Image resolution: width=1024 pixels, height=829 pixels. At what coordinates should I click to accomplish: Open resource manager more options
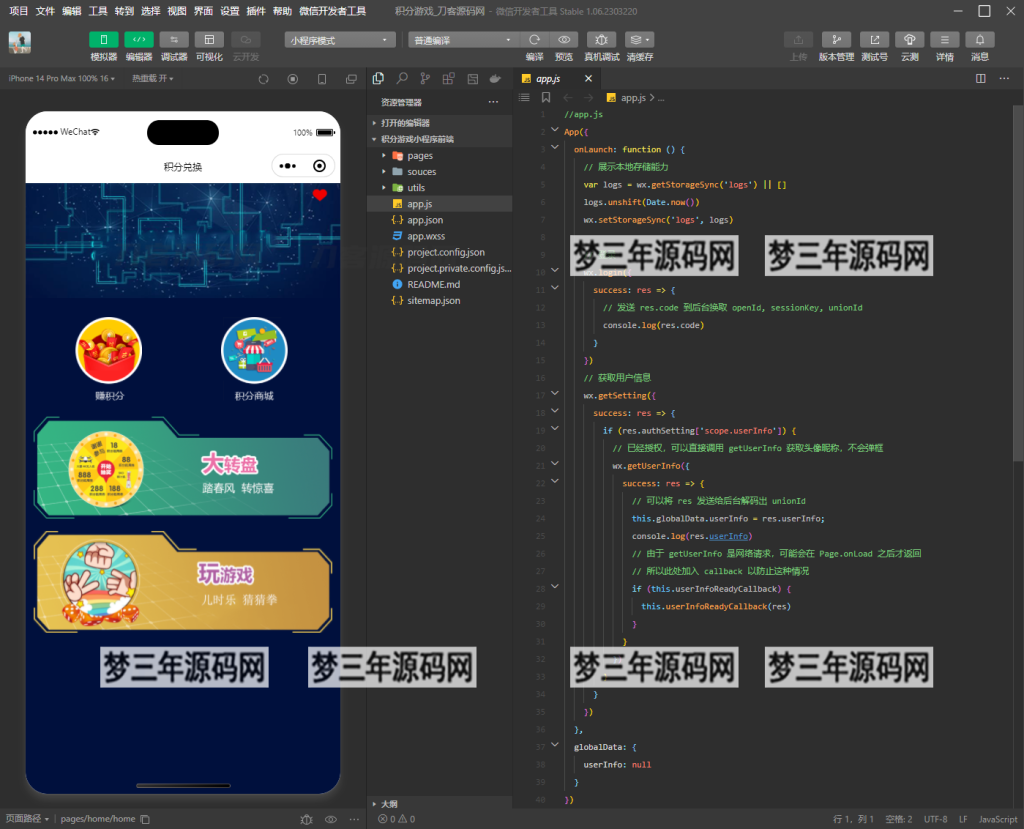click(493, 102)
